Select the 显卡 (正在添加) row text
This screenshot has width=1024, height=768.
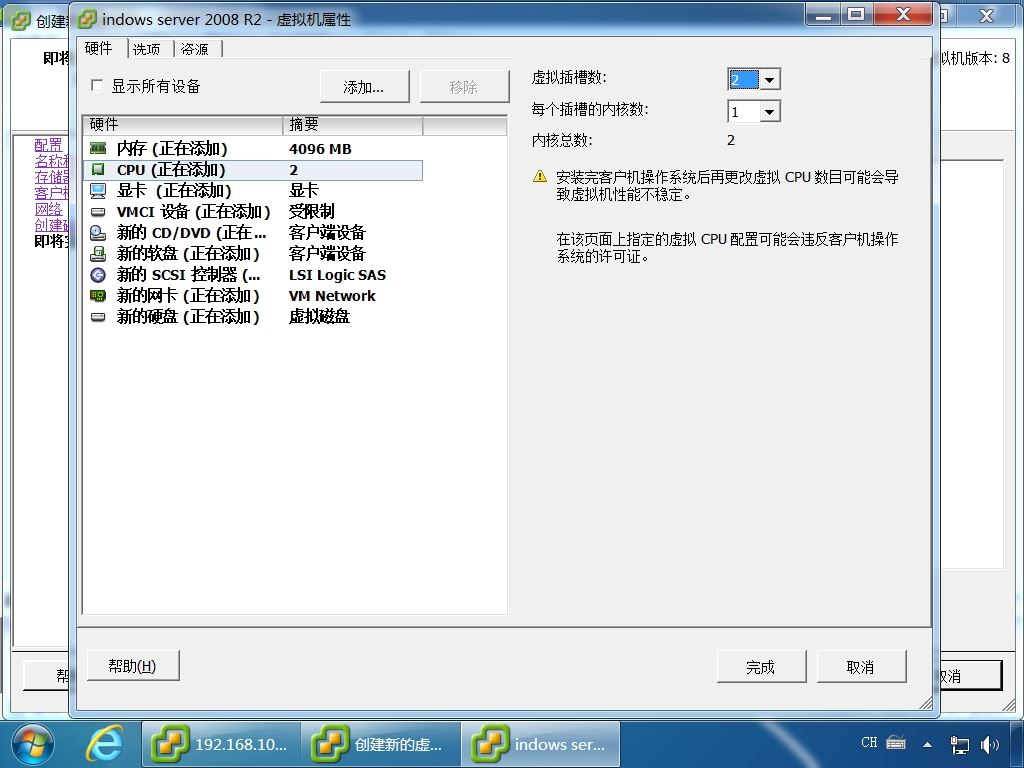(174, 191)
